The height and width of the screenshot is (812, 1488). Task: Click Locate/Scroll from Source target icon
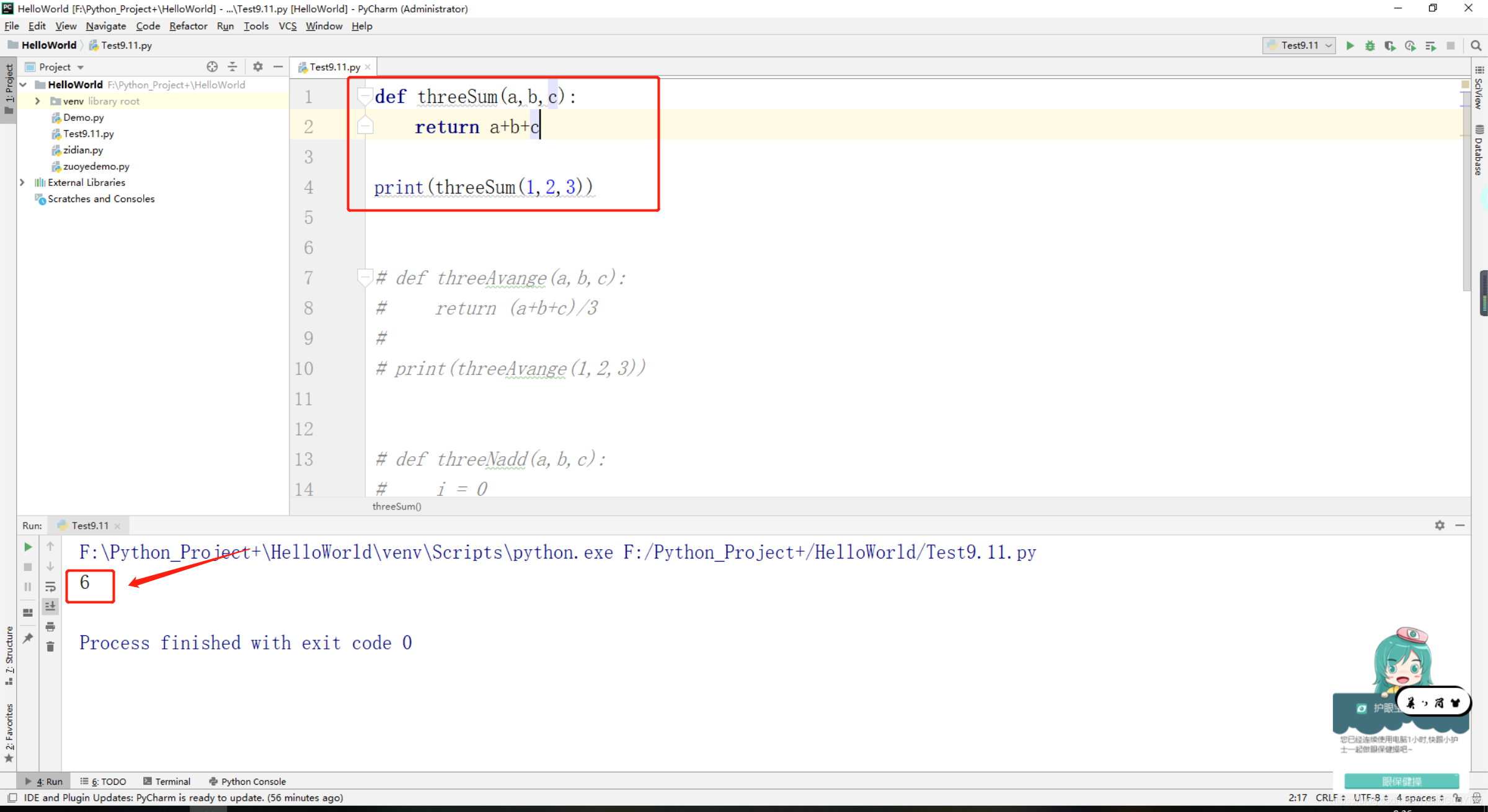212,67
